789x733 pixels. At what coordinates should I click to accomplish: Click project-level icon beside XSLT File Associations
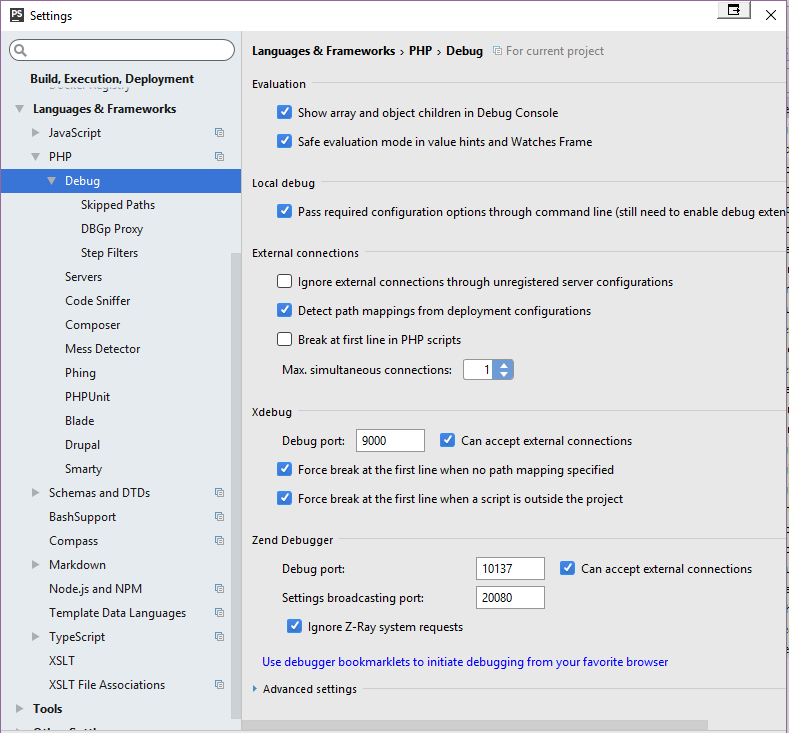pyautogui.click(x=219, y=685)
